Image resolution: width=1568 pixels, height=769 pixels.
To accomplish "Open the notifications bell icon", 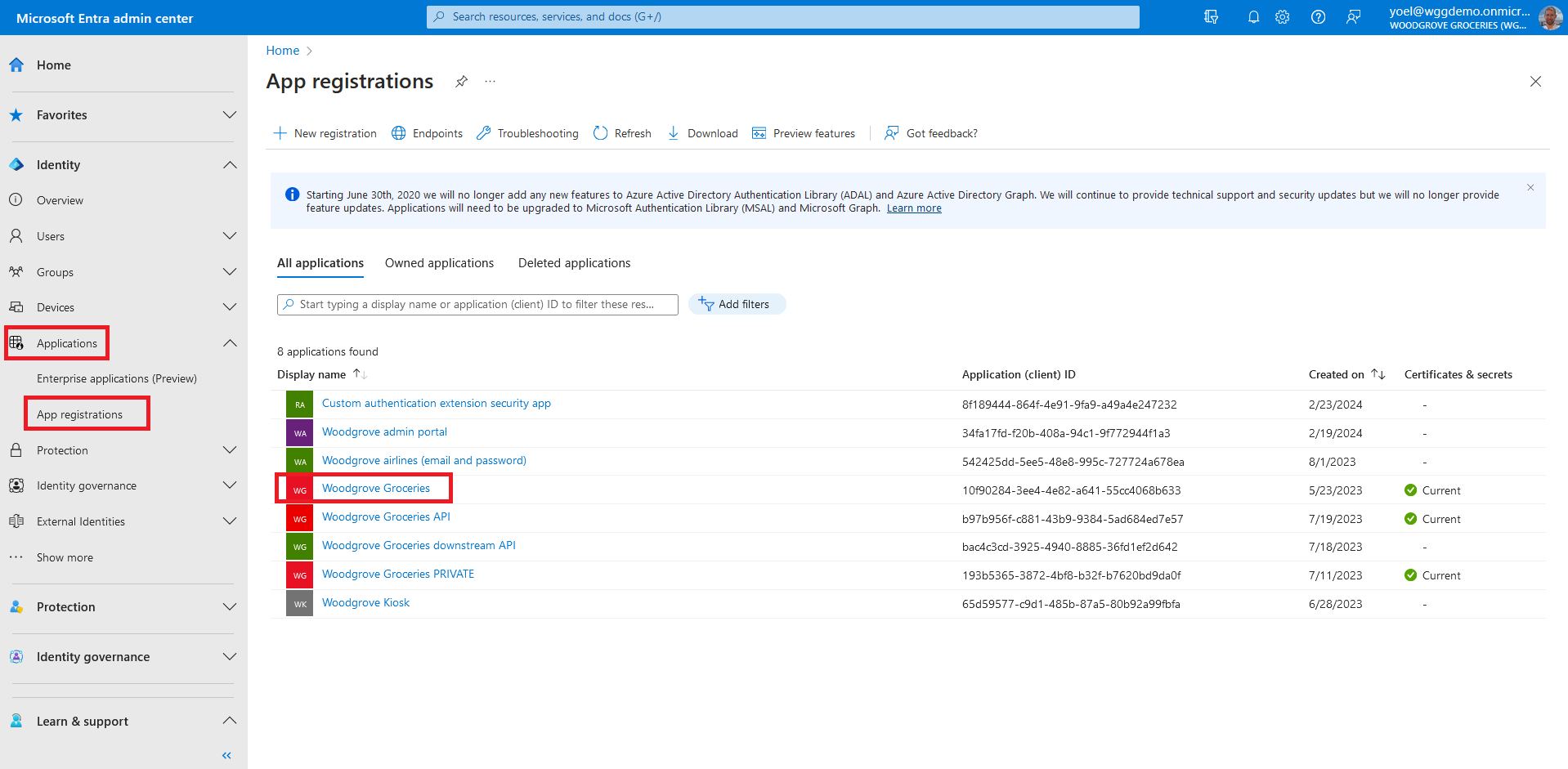I will 1253,17.
